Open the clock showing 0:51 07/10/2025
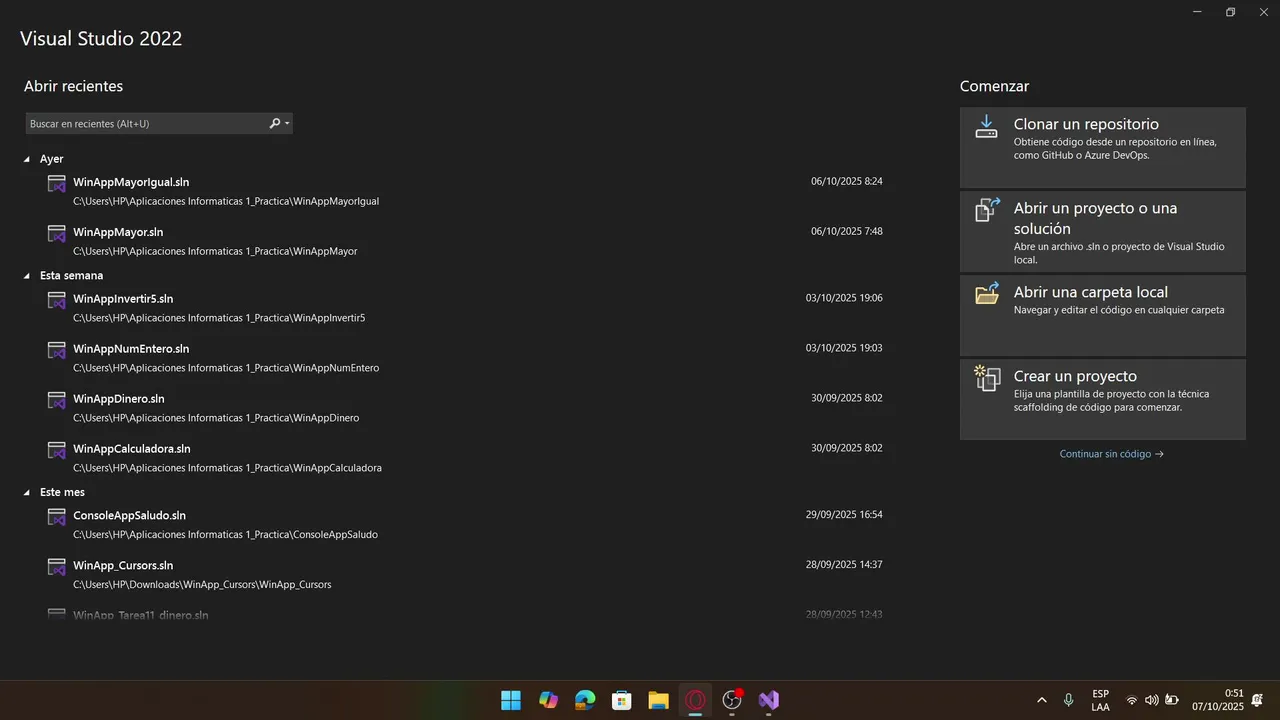The image size is (1280, 720). [1218, 700]
